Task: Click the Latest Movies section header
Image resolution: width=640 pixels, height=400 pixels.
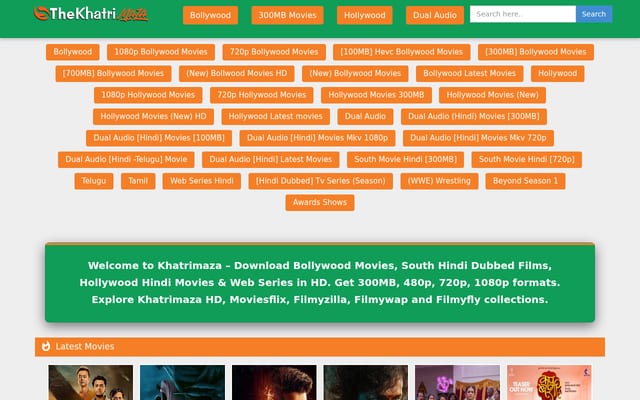Action: pyautogui.click(x=320, y=347)
